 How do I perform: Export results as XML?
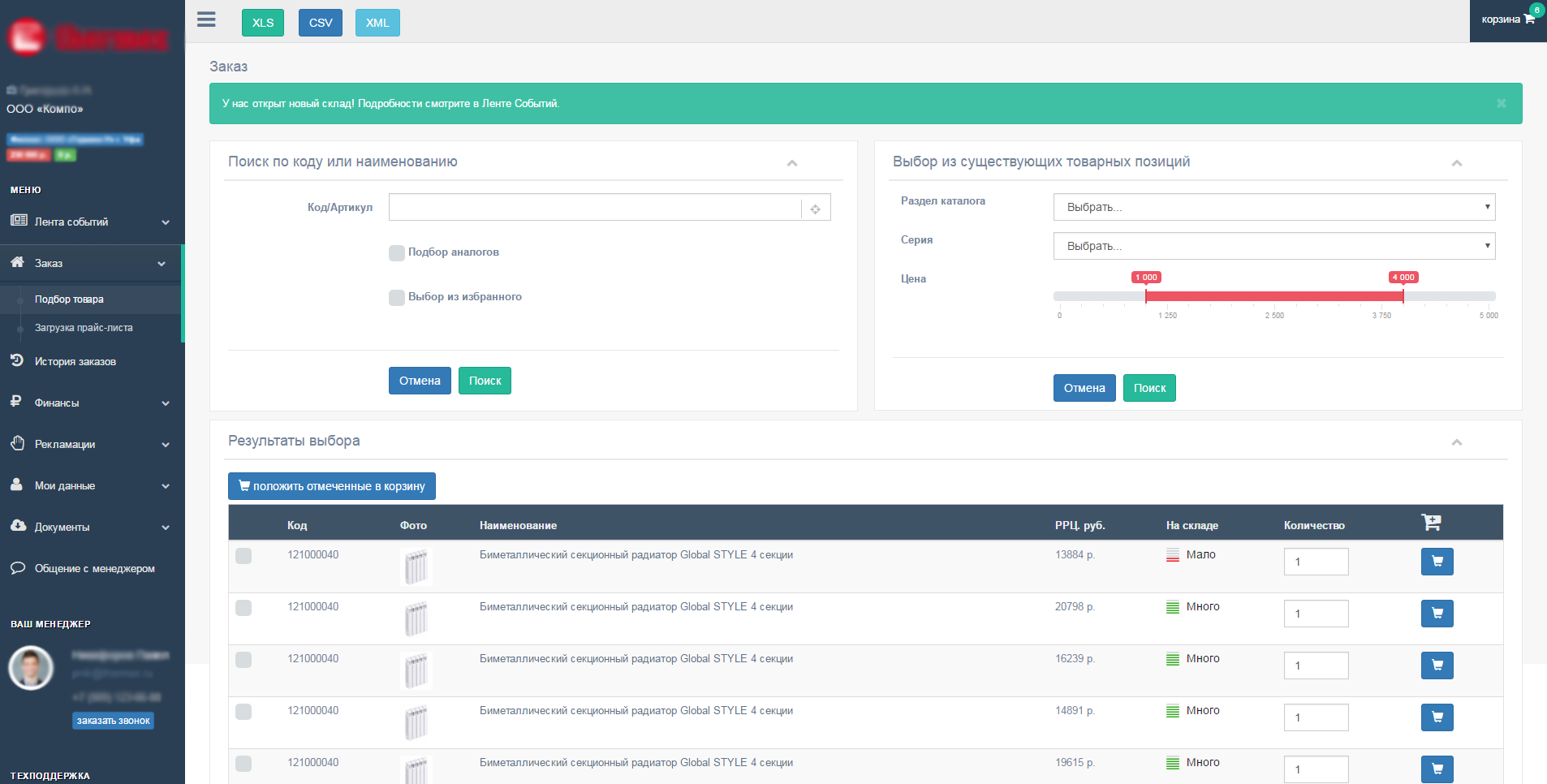[377, 23]
